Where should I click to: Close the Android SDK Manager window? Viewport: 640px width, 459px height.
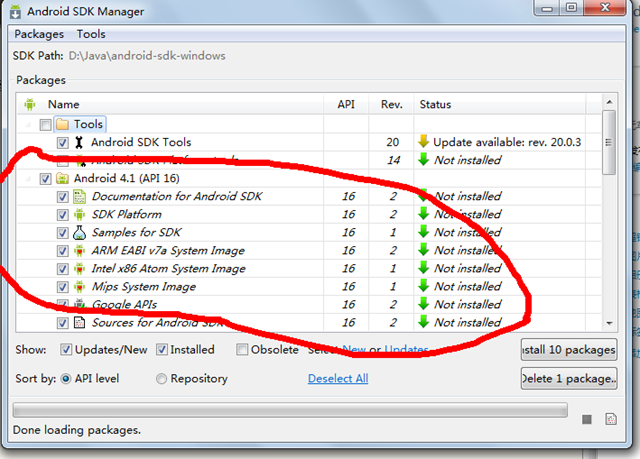pos(605,7)
